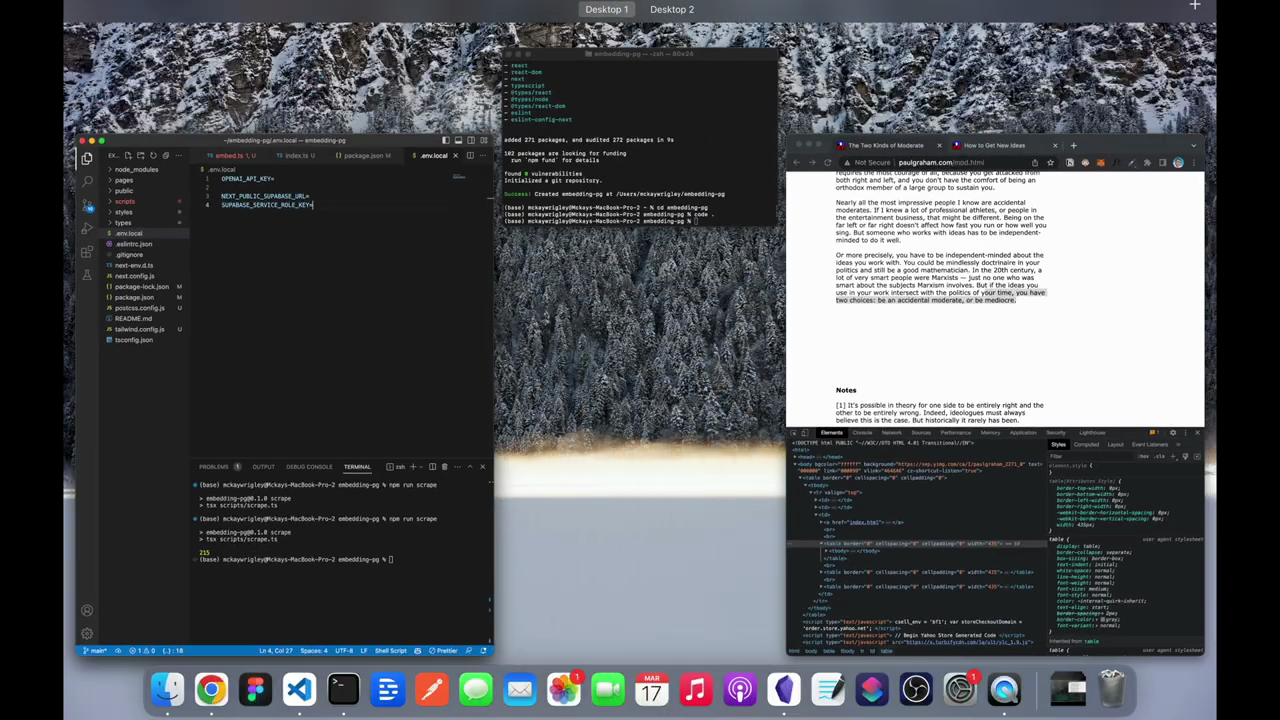Open README.md in Explorer
Screen dimensions: 1280x720
click(x=133, y=318)
